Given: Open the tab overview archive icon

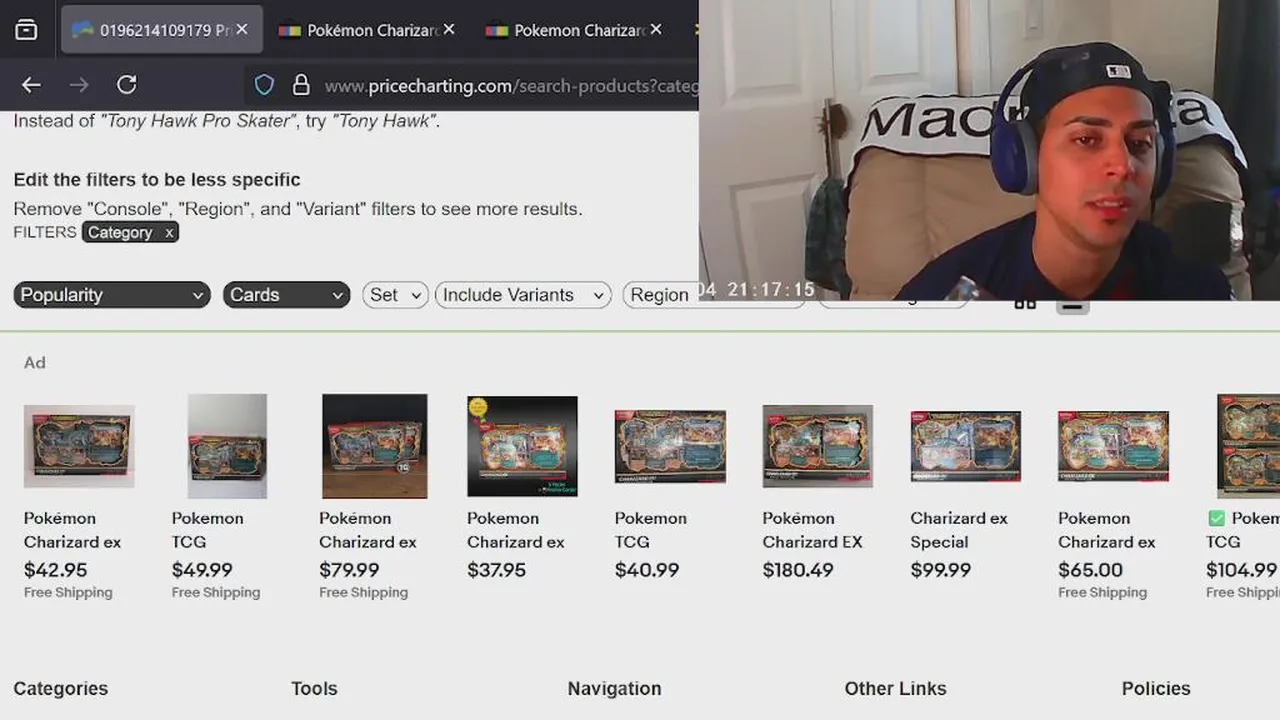Looking at the screenshot, I should tap(27, 30).
